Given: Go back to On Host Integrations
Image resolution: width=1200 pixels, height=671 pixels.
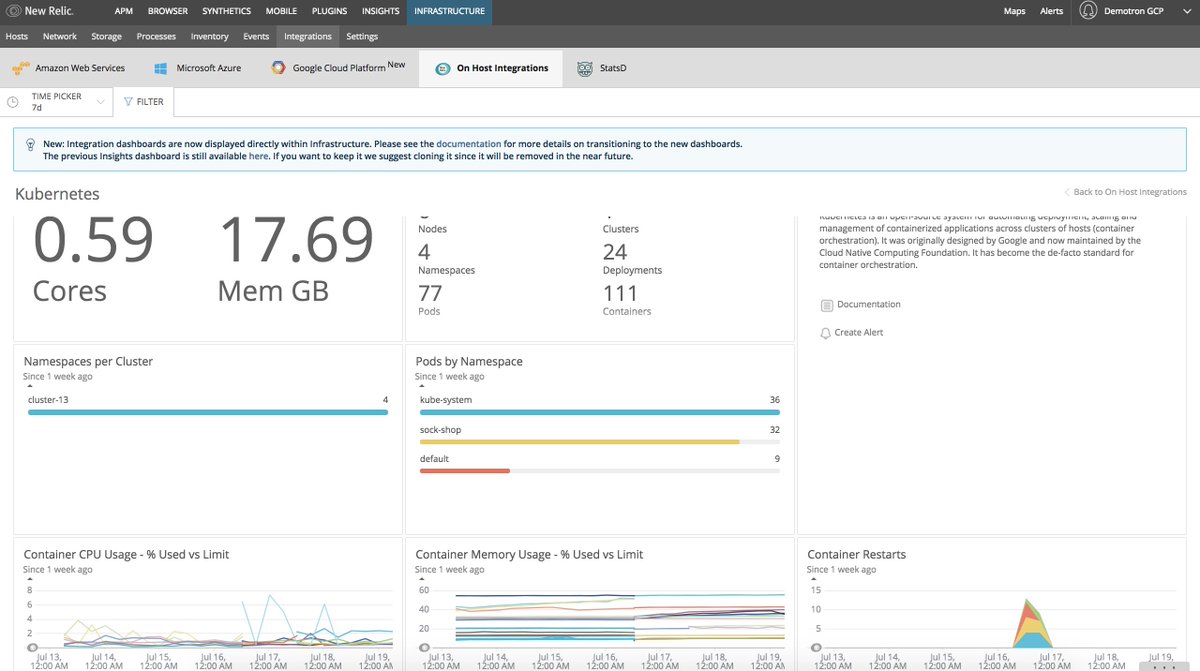Looking at the screenshot, I should pos(1126,192).
